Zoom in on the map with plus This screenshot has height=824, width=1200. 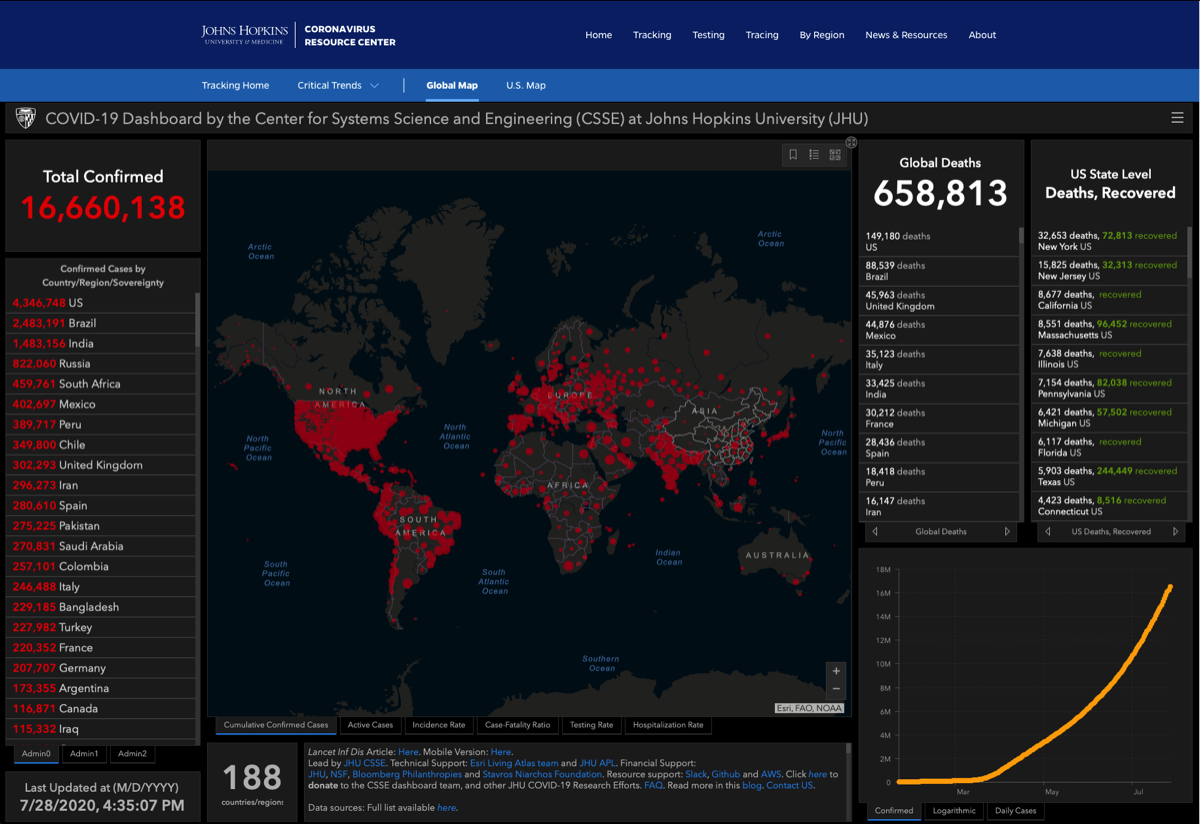[x=836, y=671]
